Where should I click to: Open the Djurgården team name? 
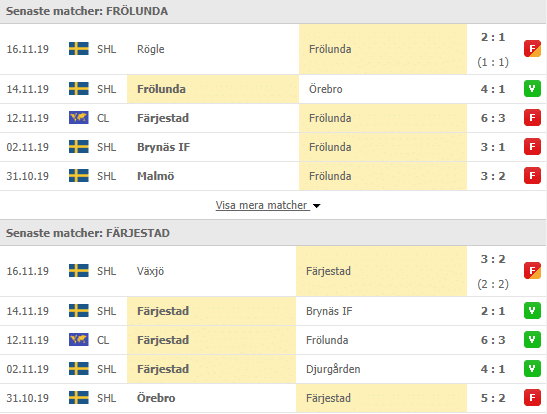(333, 369)
